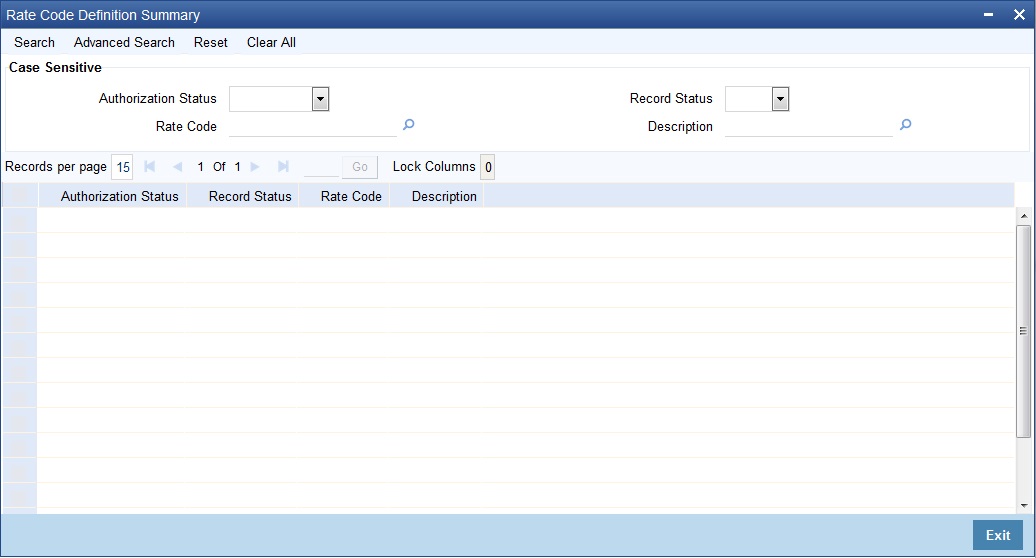Minimize the Rate Code Definition Summary window
The width and height of the screenshot is (1036, 558).
988,15
